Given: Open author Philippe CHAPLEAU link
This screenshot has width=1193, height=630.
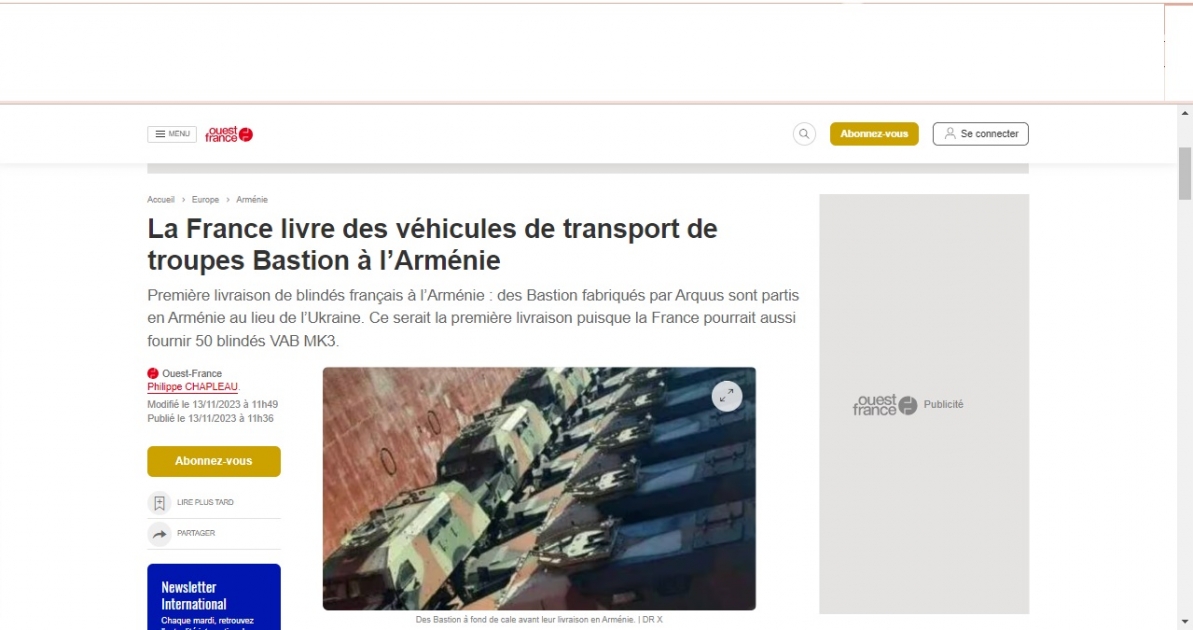Looking at the screenshot, I should [x=192, y=387].
